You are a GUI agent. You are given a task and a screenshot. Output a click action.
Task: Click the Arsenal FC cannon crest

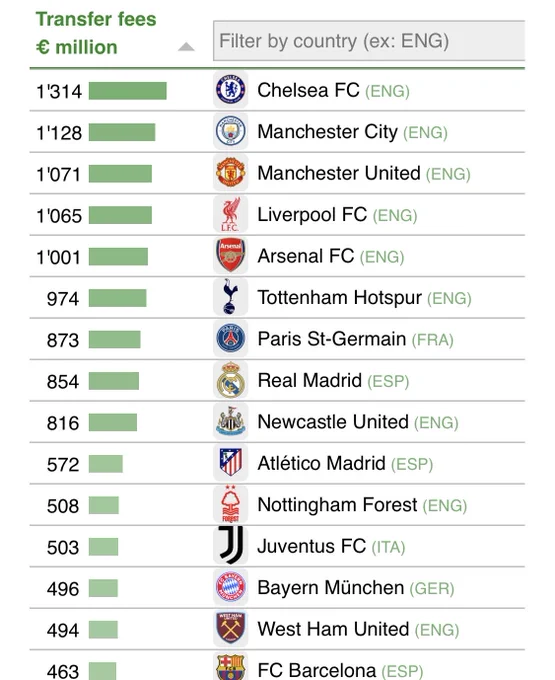point(231,255)
